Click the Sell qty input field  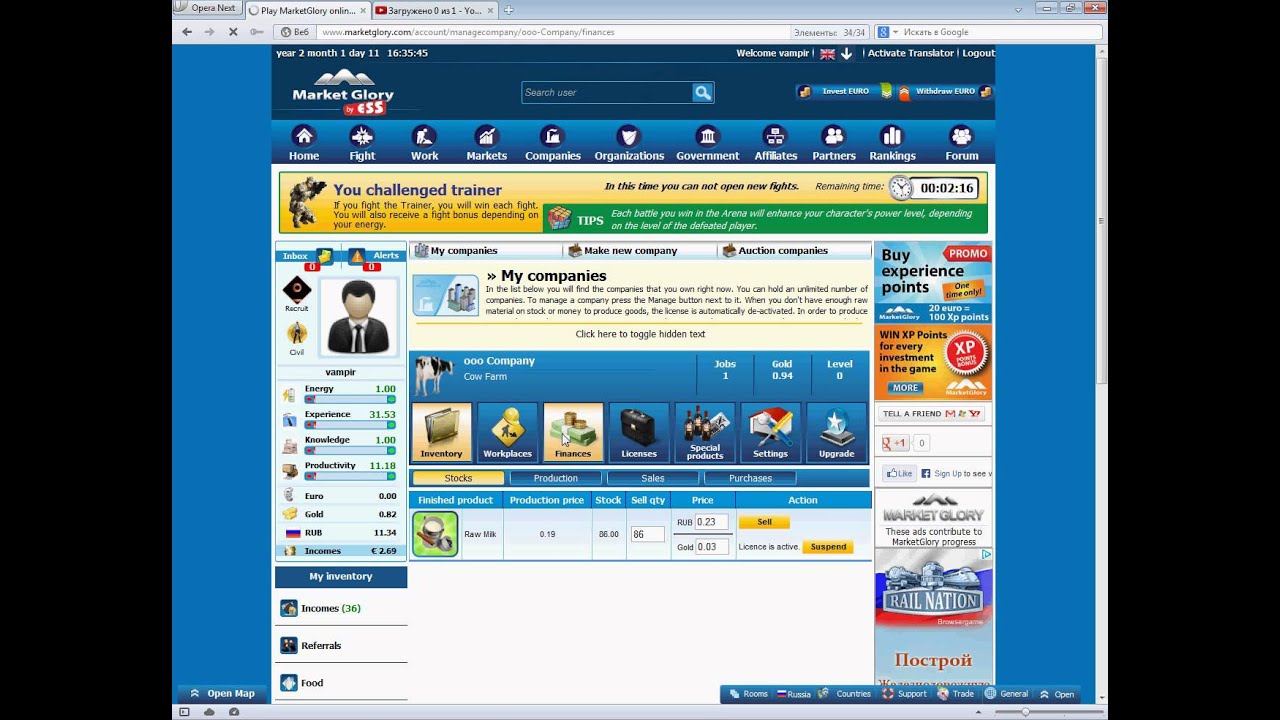tap(647, 534)
